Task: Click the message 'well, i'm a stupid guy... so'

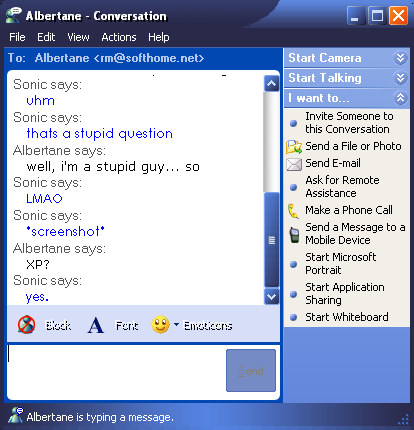Action: pos(113,167)
